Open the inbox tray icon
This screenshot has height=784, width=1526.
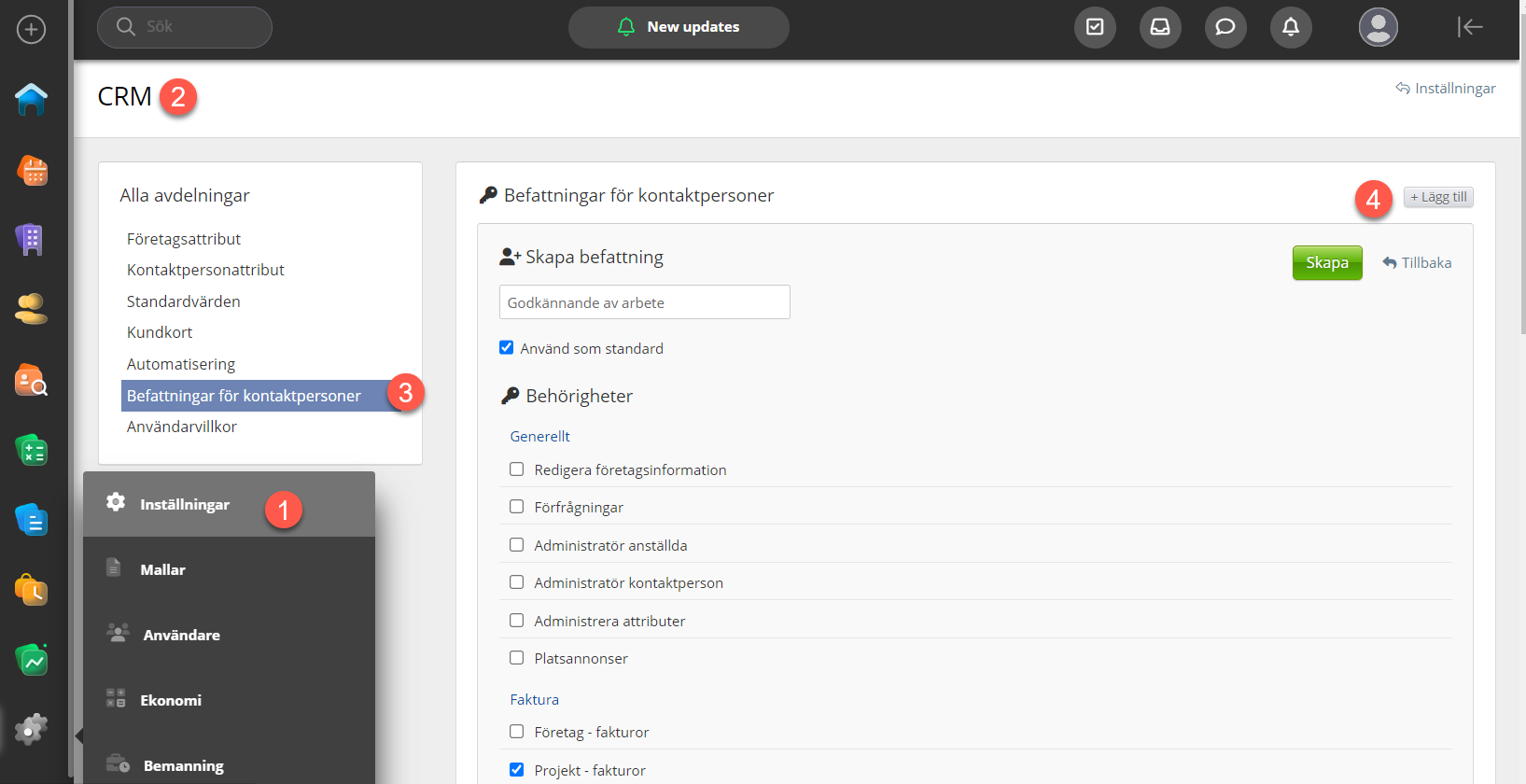tap(1160, 27)
